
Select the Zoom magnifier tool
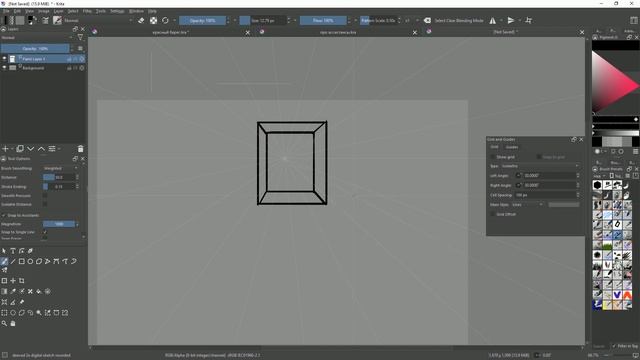tap(4, 323)
